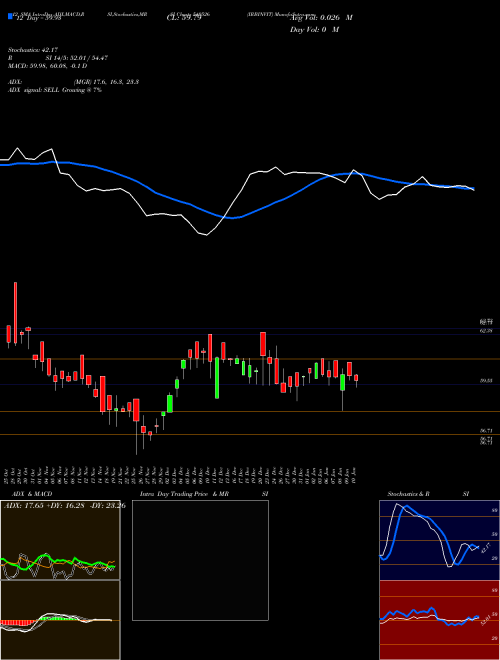The width and height of the screenshot is (500, 660).
Task: Click the 'Intra Day Trading Price & MR' title
Action: [184, 494]
